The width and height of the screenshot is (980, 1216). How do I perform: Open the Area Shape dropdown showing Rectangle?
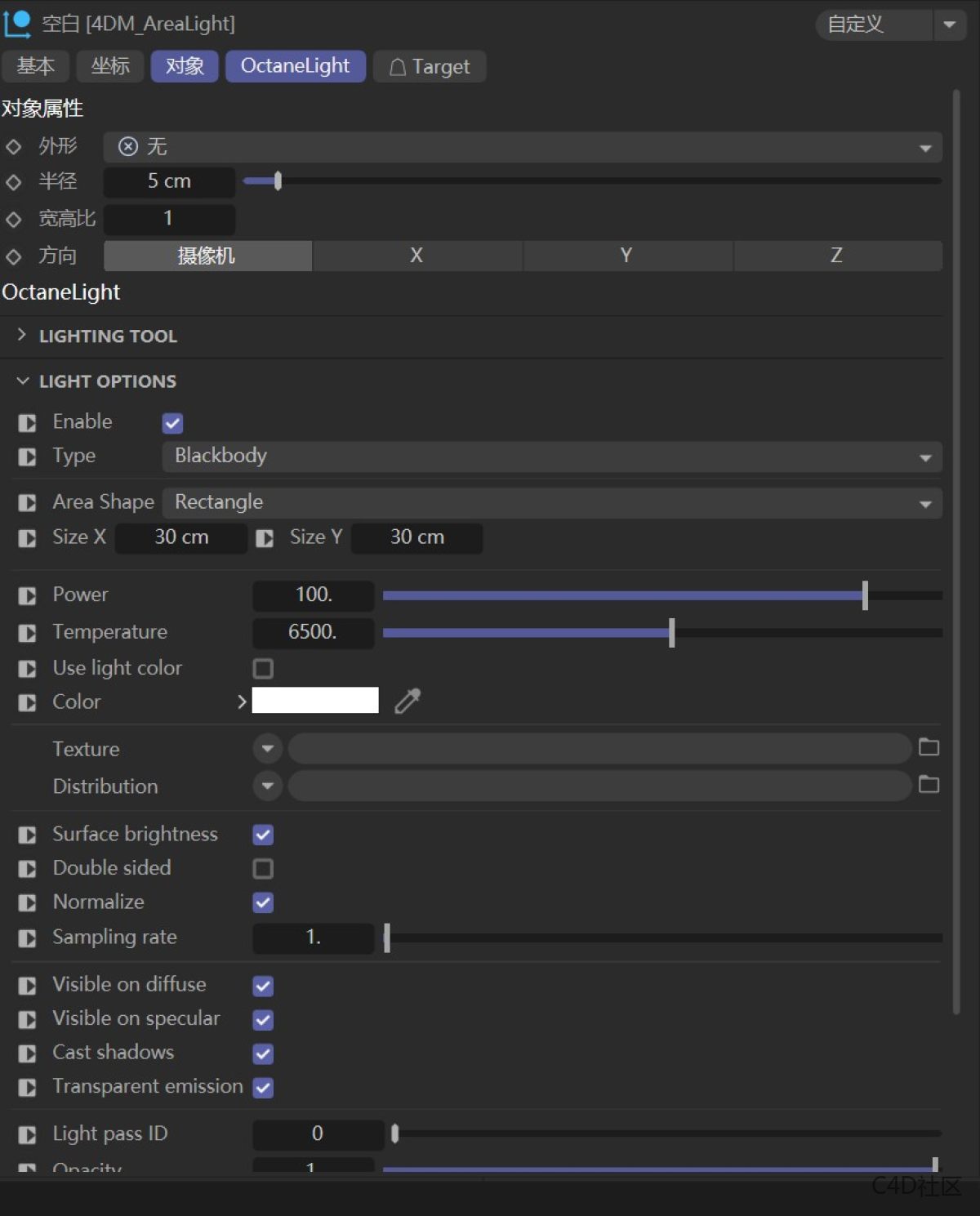(x=550, y=502)
